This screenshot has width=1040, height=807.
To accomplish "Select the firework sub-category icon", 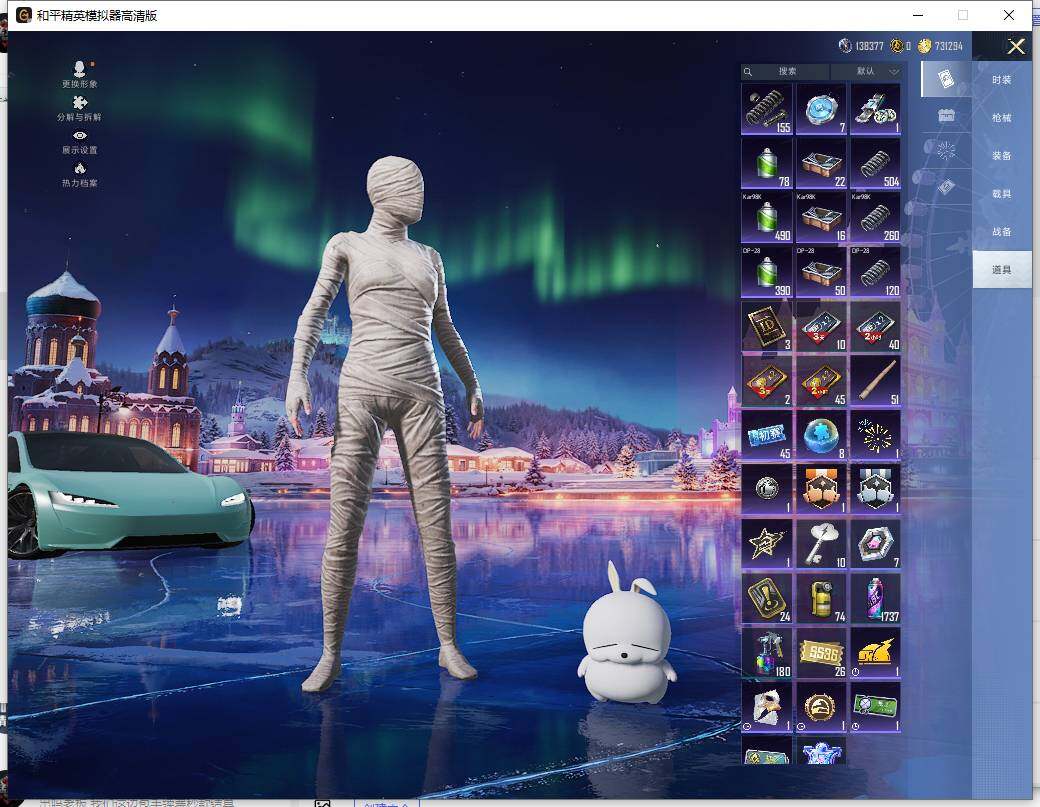I will click(946, 151).
